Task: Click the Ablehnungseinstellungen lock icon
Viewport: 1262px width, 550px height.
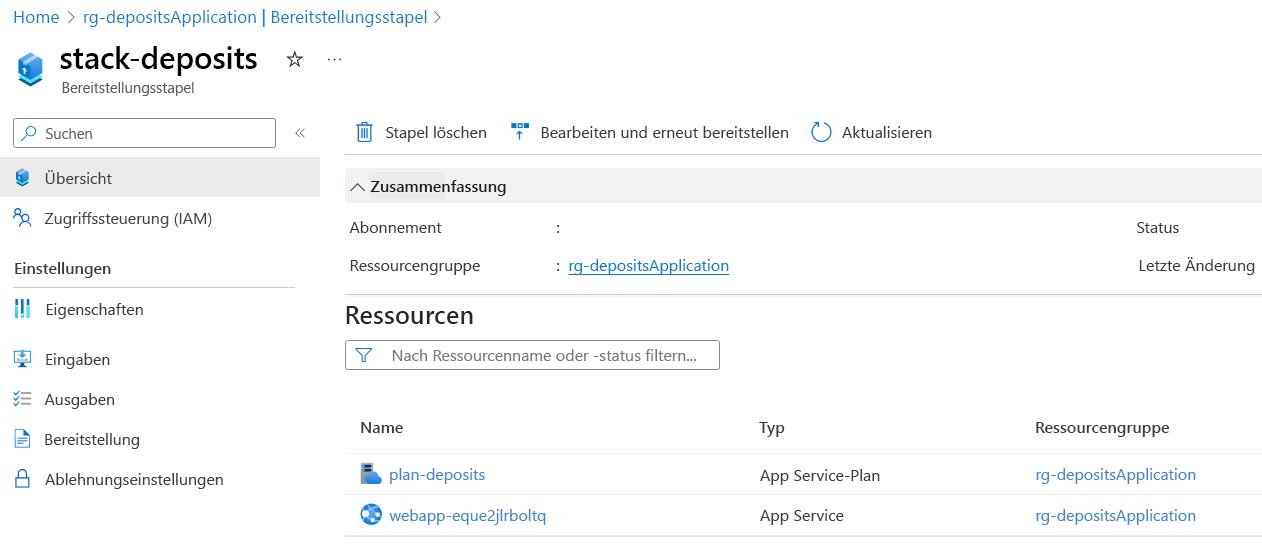Action: tap(23, 479)
